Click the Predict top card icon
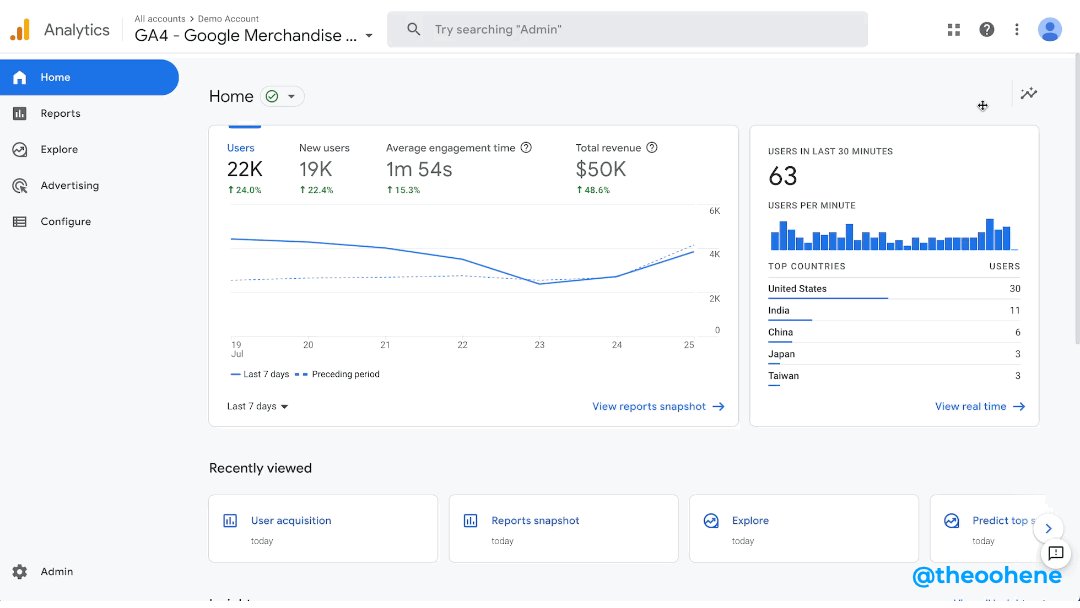1080x608 pixels. coord(951,521)
